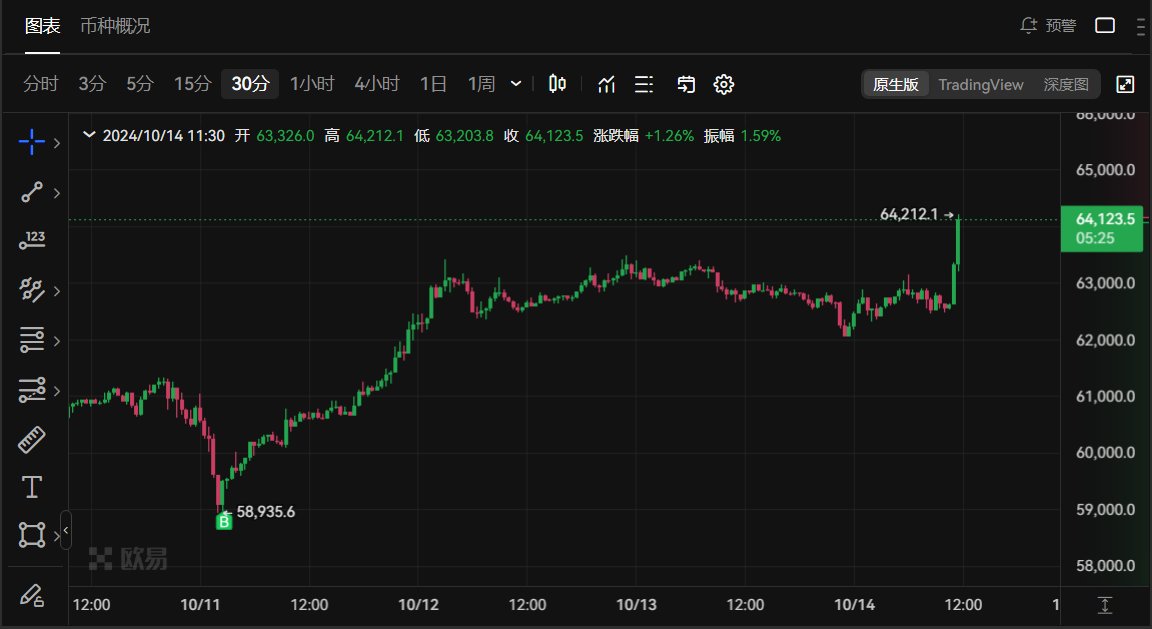
Task: Click the green B buy marker
Action: [224, 522]
